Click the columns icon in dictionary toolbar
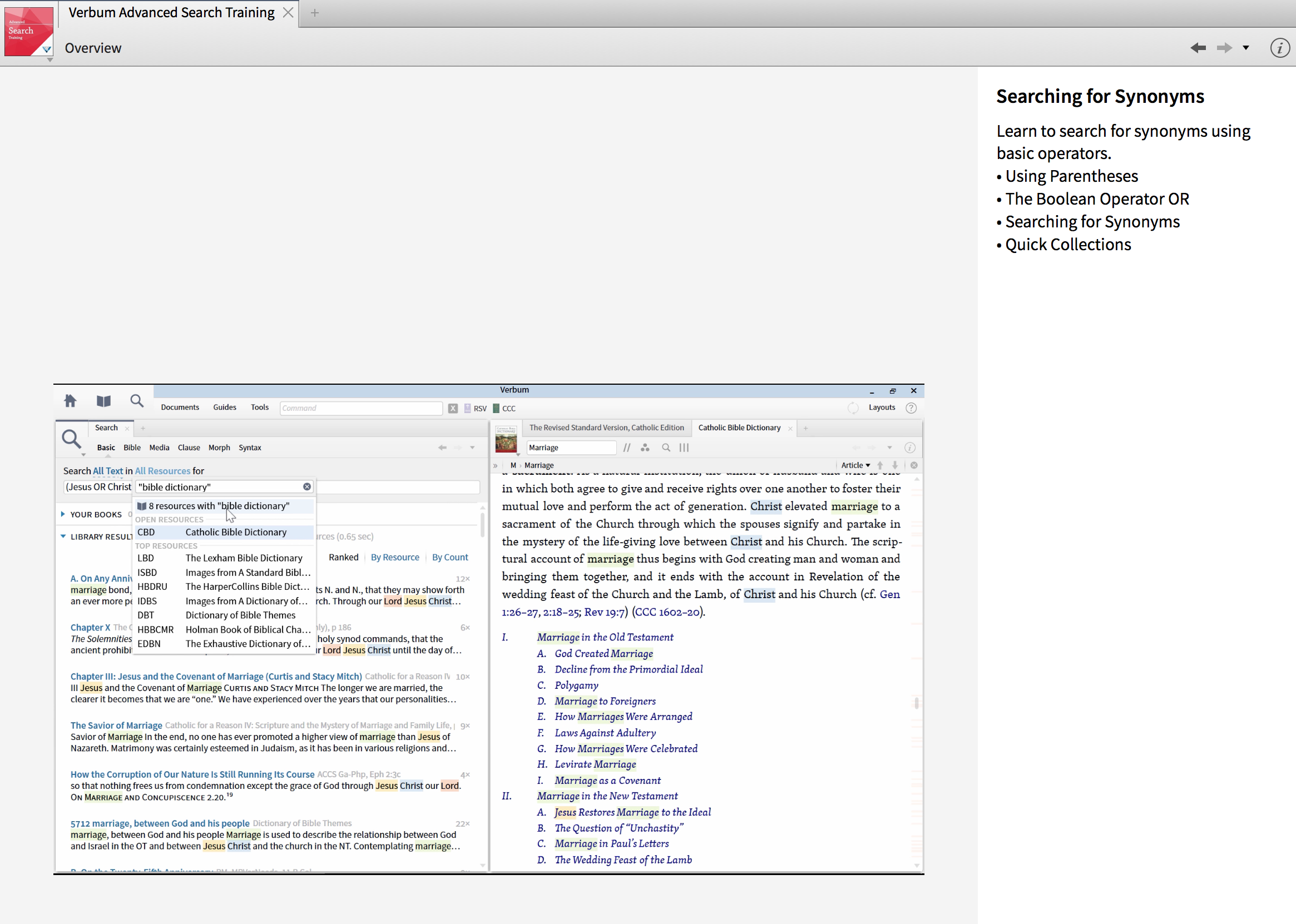Screen dimensions: 1296x924 [684, 448]
